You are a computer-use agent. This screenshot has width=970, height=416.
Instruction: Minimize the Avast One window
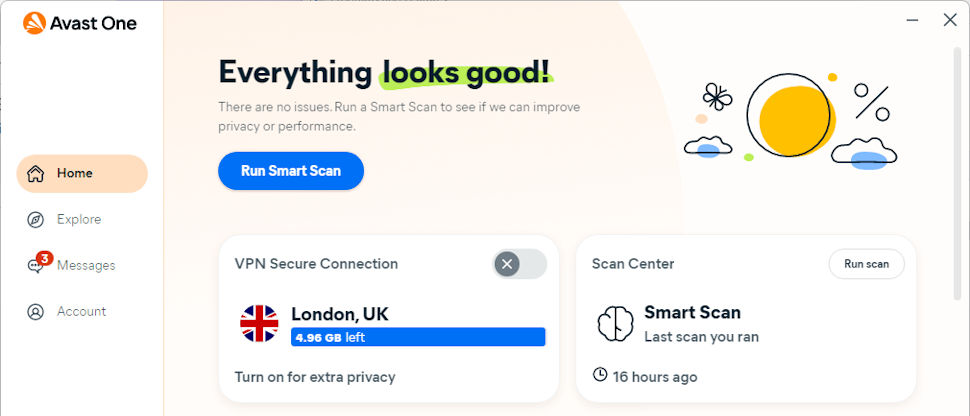tap(912, 19)
